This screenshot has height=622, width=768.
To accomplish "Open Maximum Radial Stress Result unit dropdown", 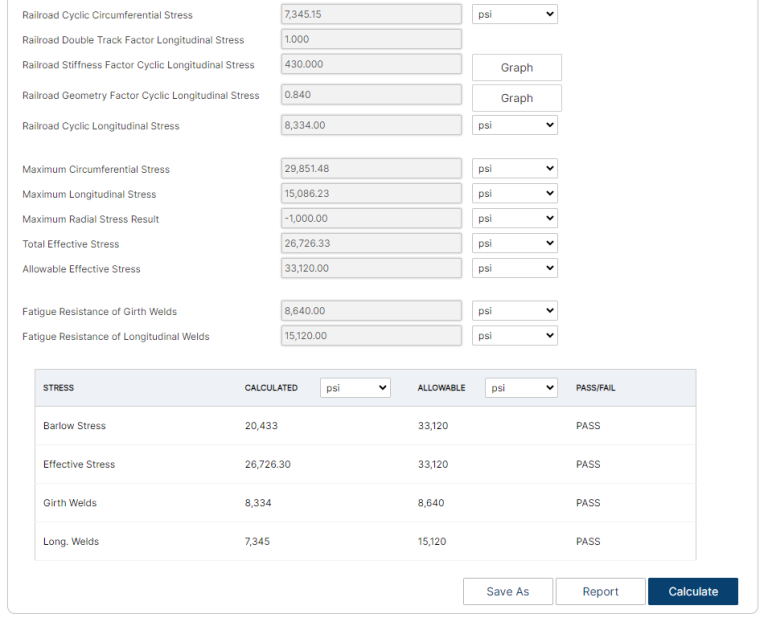I will tap(514, 219).
